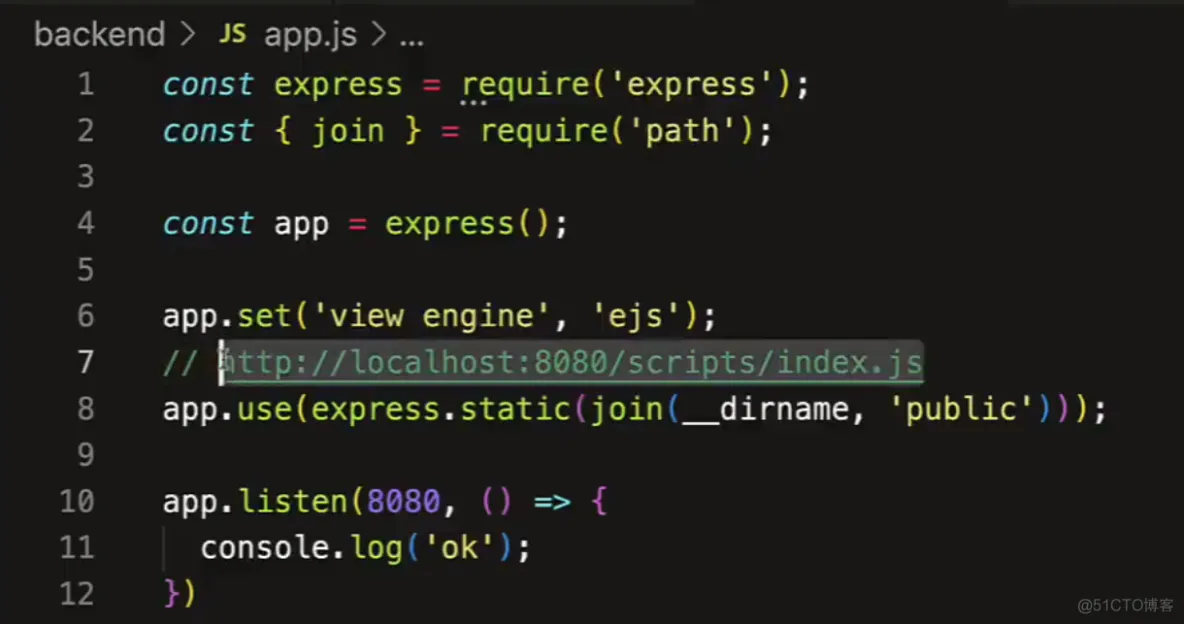Click the JS file icon in breadcrumb
Image resolution: width=1184 pixels, height=624 pixels.
(233, 34)
